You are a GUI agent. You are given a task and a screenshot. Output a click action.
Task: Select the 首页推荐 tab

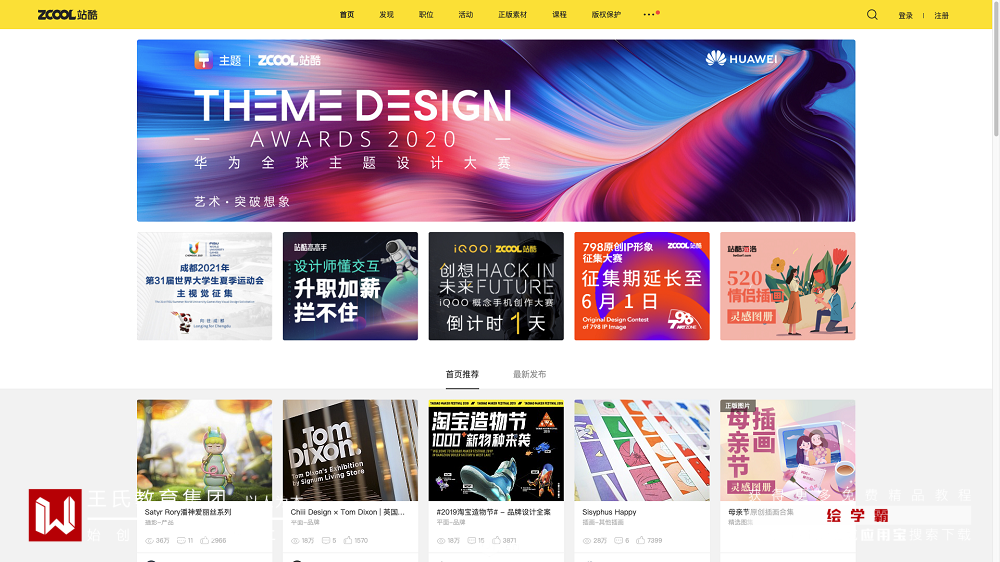462,374
